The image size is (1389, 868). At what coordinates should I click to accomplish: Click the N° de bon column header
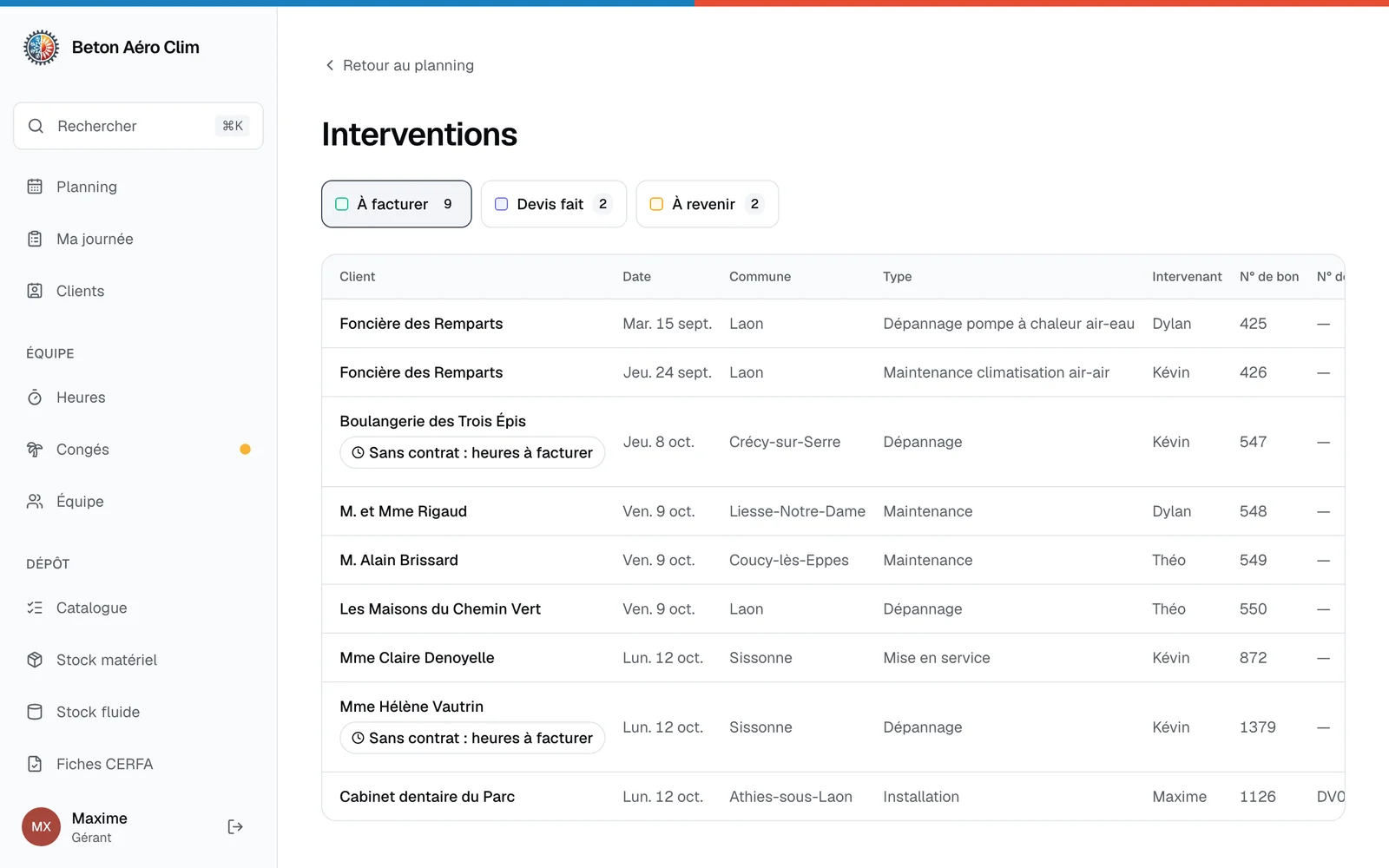1269,277
